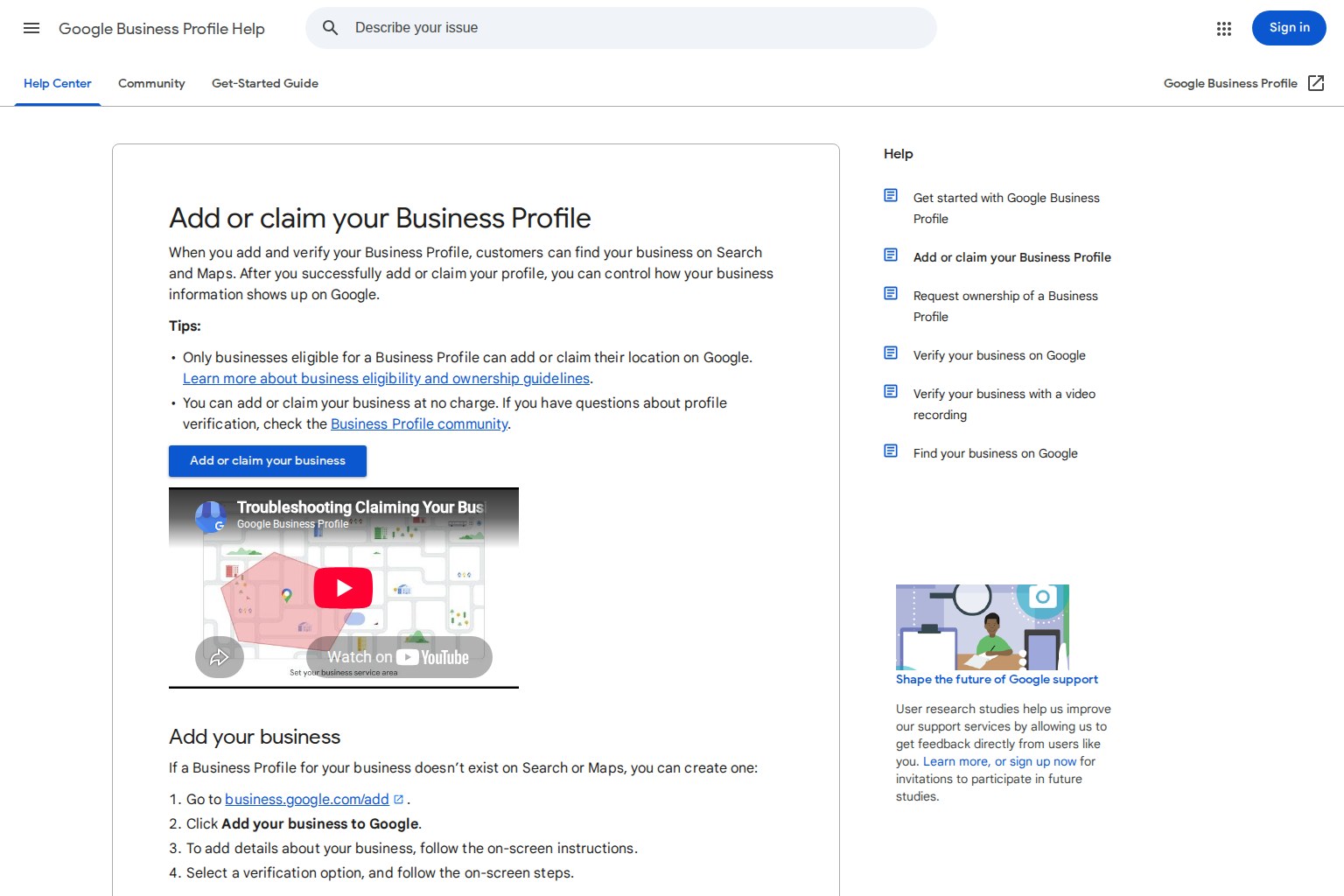The width and height of the screenshot is (1344, 896).
Task: Focus the Describe your issue search field
Action: (620, 28)
